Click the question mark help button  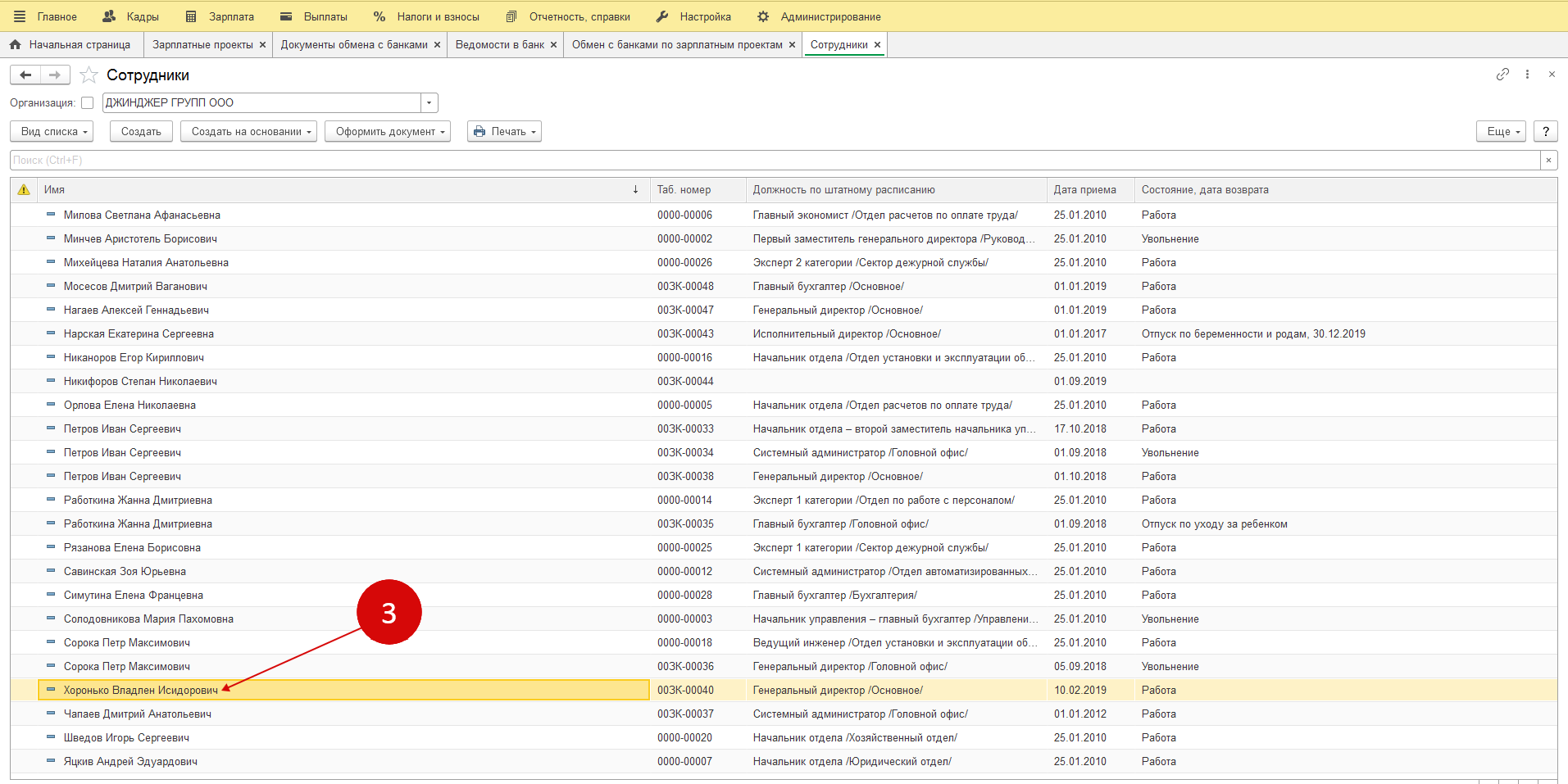click(1545, 132)
